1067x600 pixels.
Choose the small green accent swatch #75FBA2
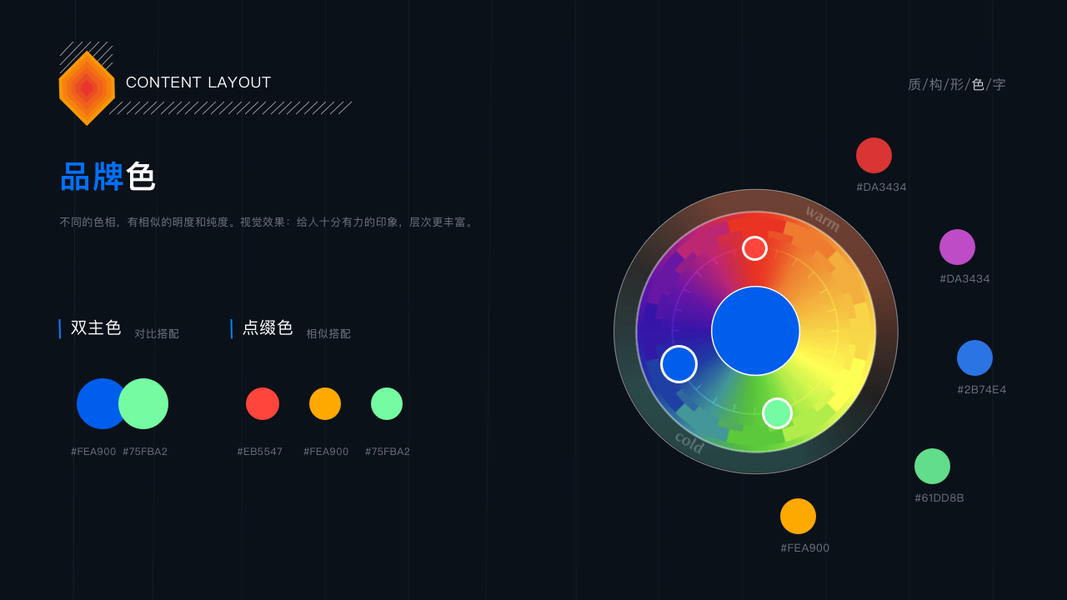[x=387, y=403]
